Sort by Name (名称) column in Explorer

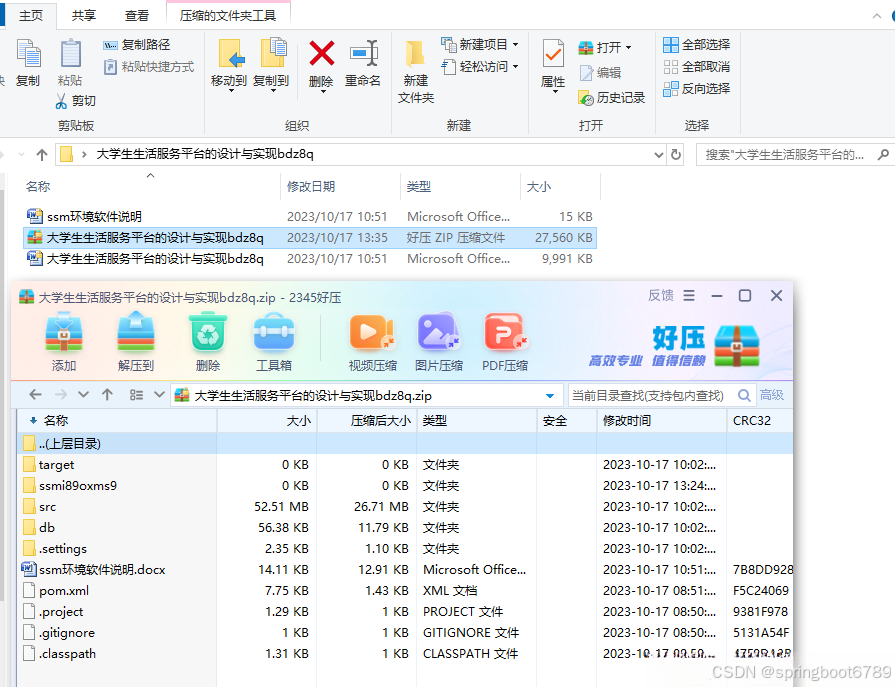pyautogui.click(x=38, y=187)
